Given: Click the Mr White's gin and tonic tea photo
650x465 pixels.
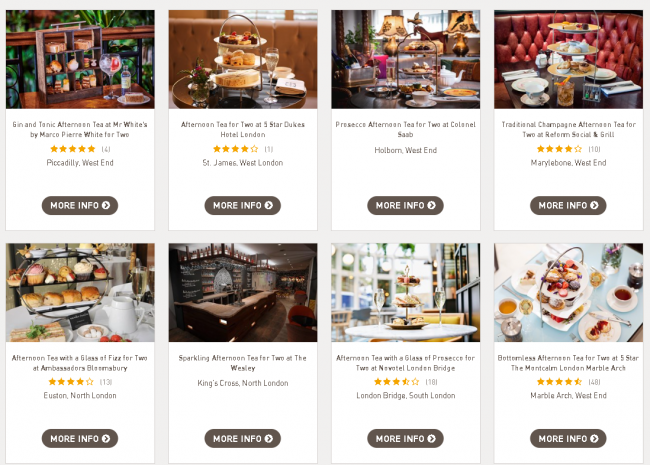Looking at the screenshot, I should 80,59.
